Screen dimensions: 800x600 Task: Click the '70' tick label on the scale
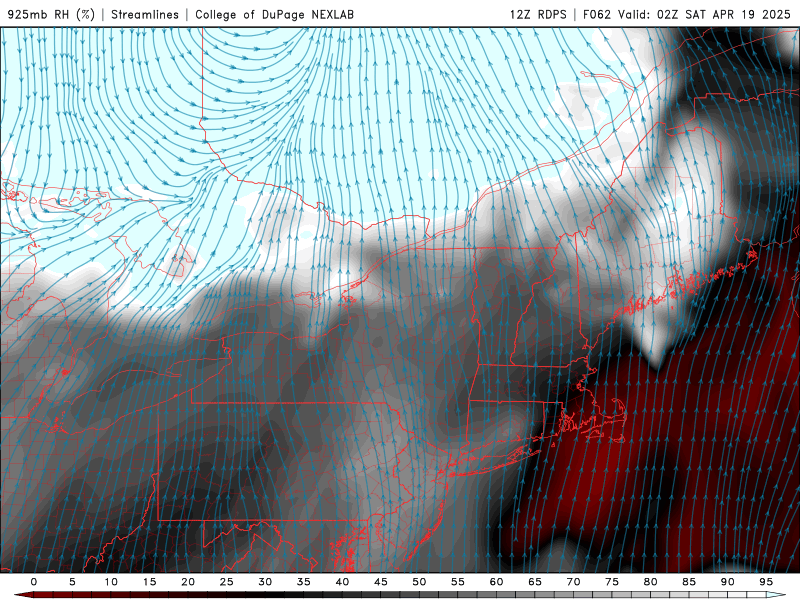pyautogui.click(x=573, y=582)
